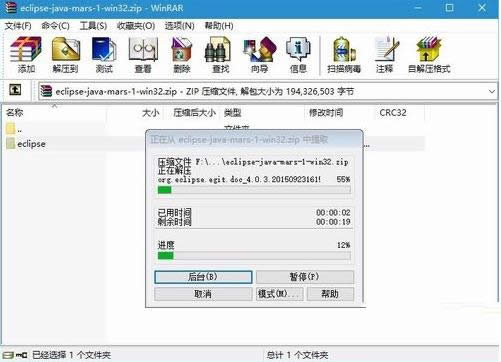This screenshot has width=501, height=362.
Task: Click elapsed time value 00:00:02
Action: (333, 213)
